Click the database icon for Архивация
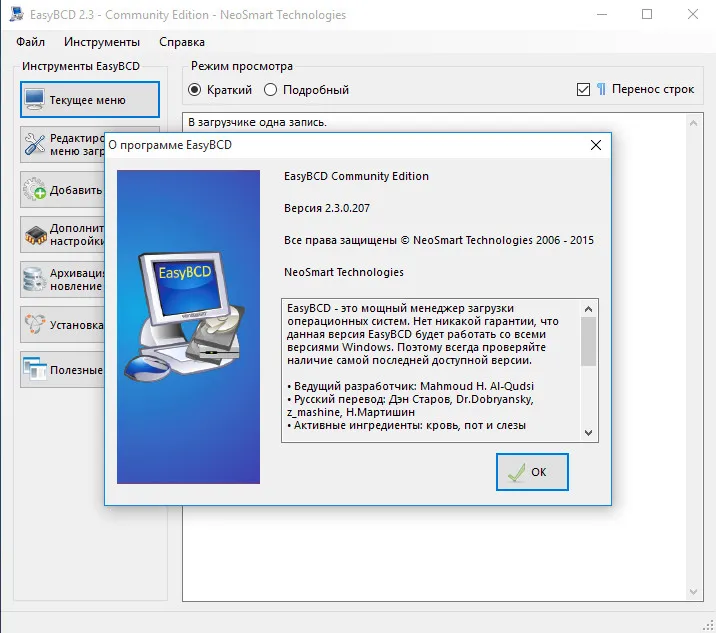The height and width of the screenshot is (633, 716). tap(34, 280)
